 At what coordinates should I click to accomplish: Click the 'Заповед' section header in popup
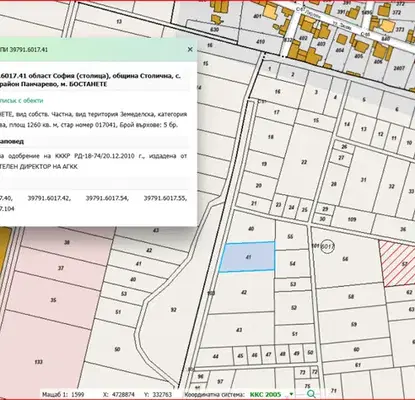12,141
